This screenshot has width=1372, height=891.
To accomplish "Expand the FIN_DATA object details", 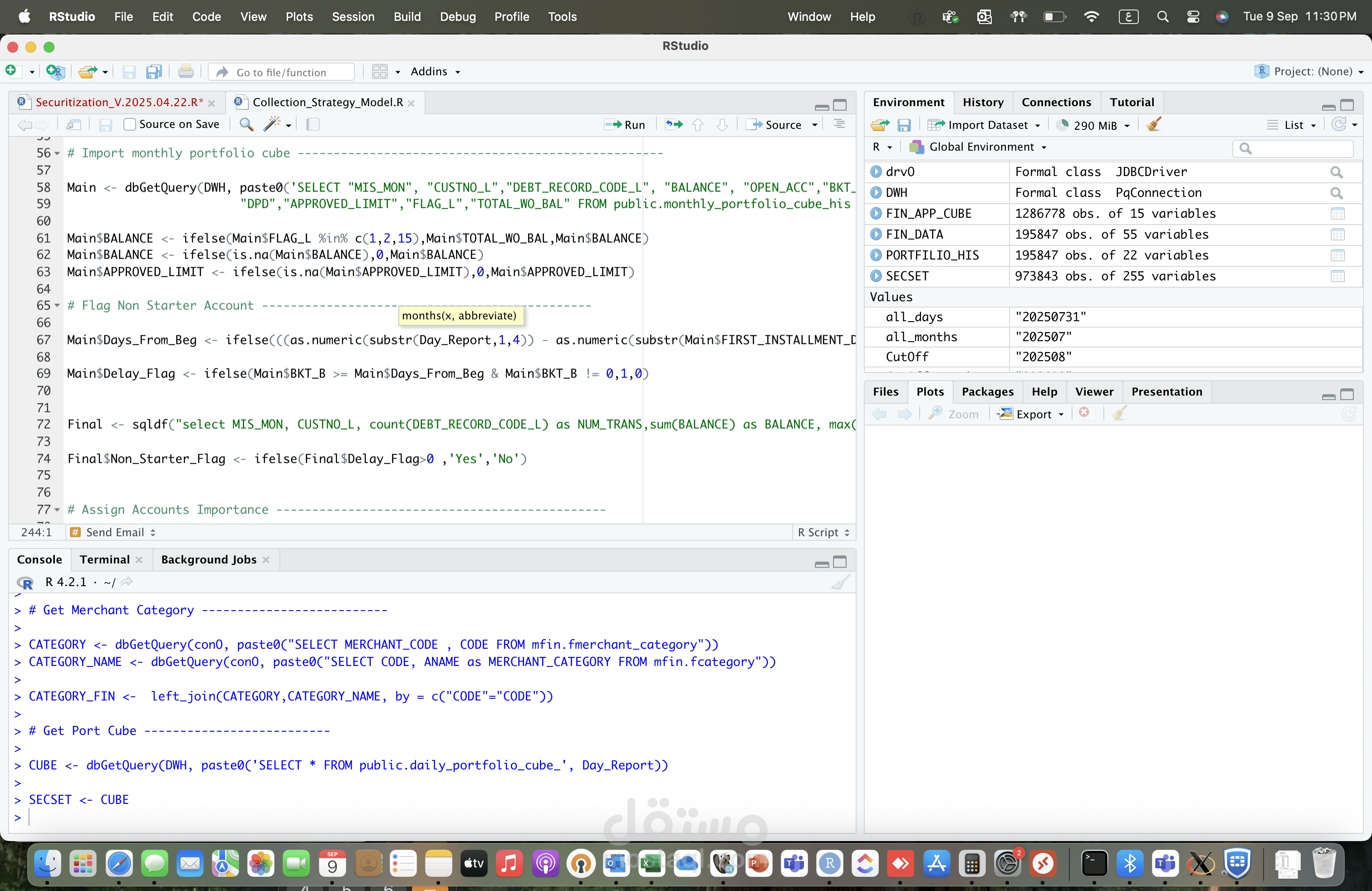I will coord(876,234).
